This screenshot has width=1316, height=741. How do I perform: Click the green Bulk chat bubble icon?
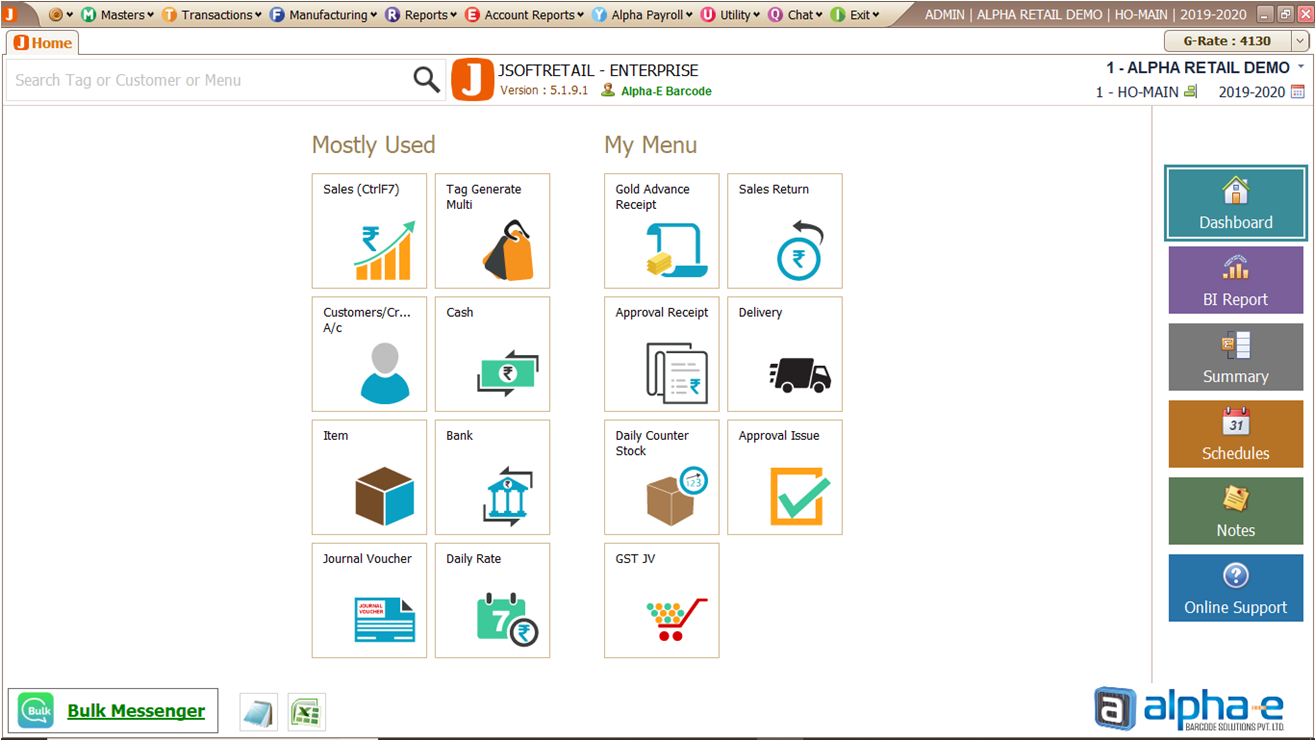(36, 711)
